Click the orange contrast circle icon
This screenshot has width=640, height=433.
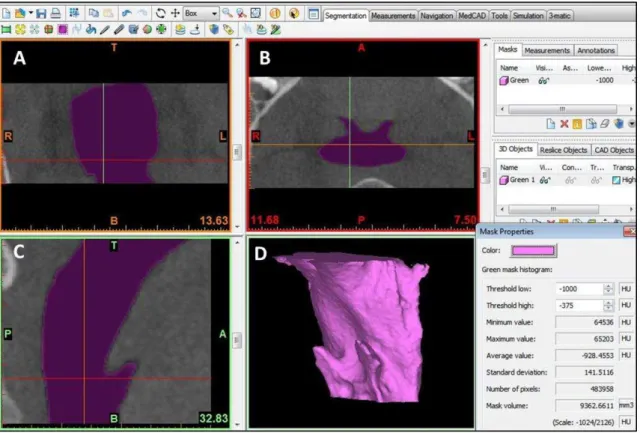[x=275, y=13]
